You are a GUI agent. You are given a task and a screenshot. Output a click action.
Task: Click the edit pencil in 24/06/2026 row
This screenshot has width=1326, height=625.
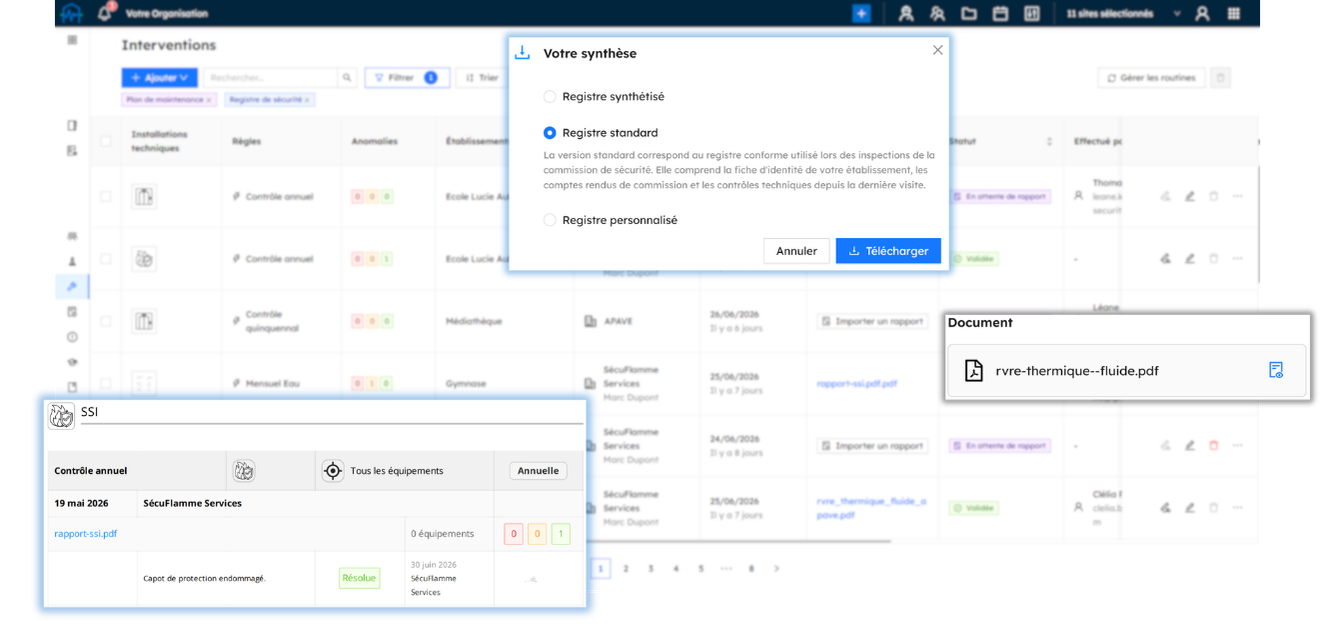pyautogui.click(x=1190, y=445)
